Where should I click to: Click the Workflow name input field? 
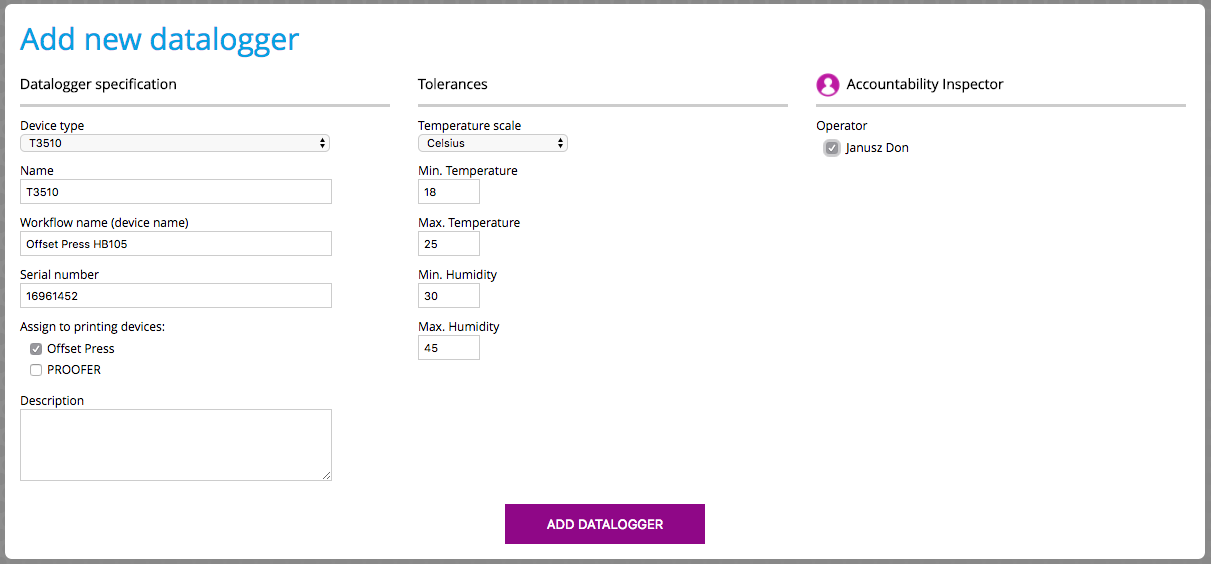176,244
